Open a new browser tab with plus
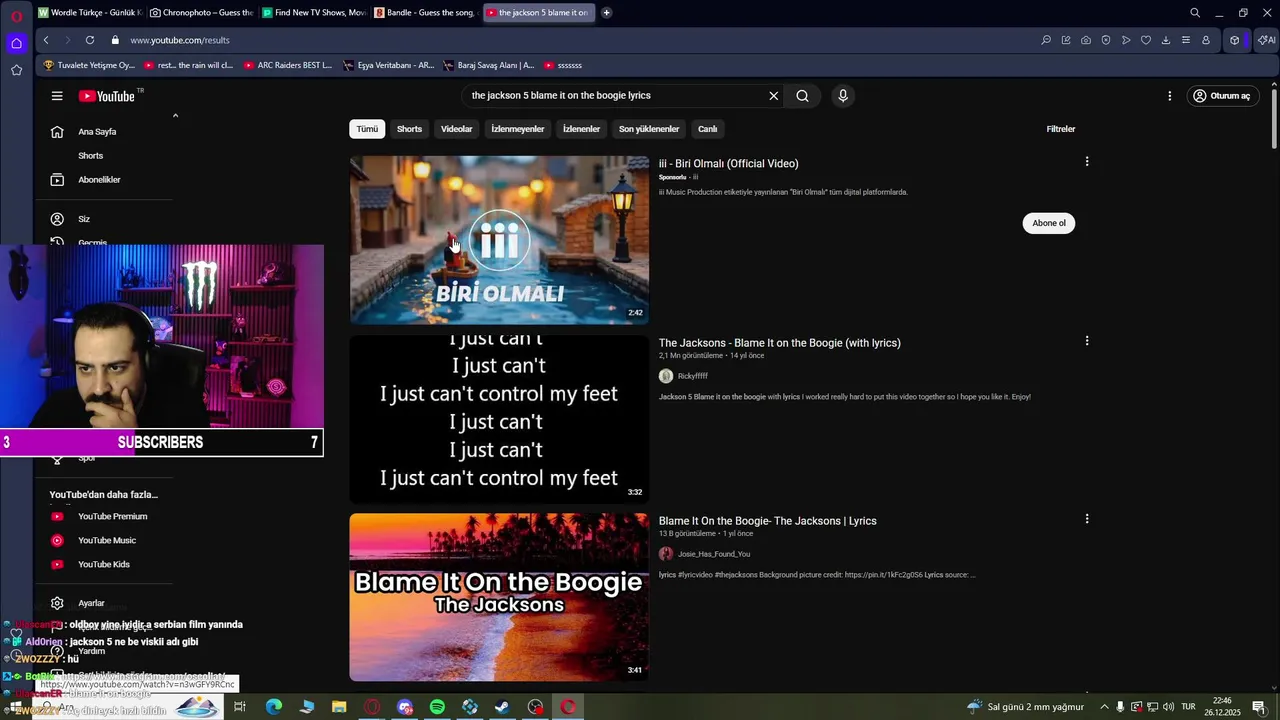 (606, 13)
